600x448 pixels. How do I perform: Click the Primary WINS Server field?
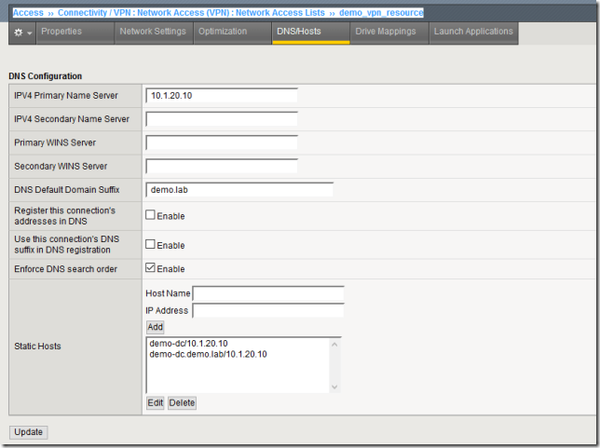tap(222, 143)
